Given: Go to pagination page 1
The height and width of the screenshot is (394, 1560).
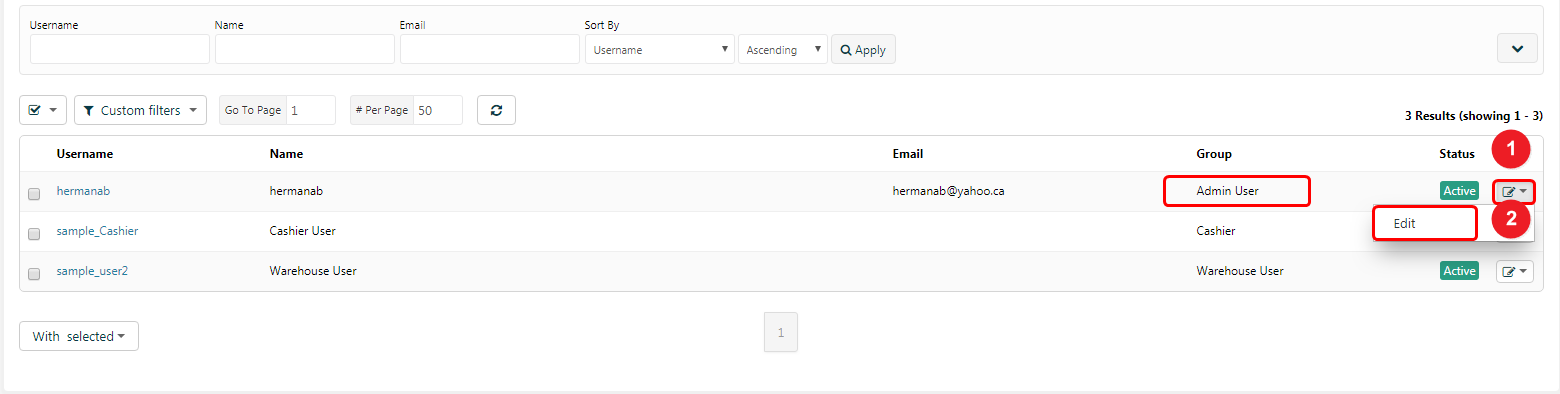Looking at the screenshot, I should 781,332.
